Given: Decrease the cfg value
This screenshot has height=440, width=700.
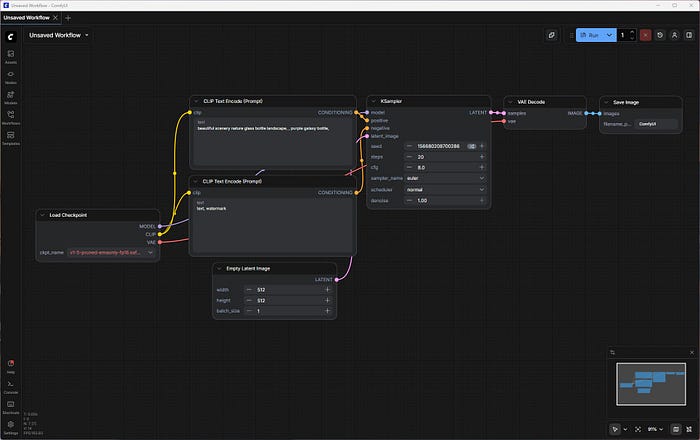Looking at the screenshot, I should point(409,167).
